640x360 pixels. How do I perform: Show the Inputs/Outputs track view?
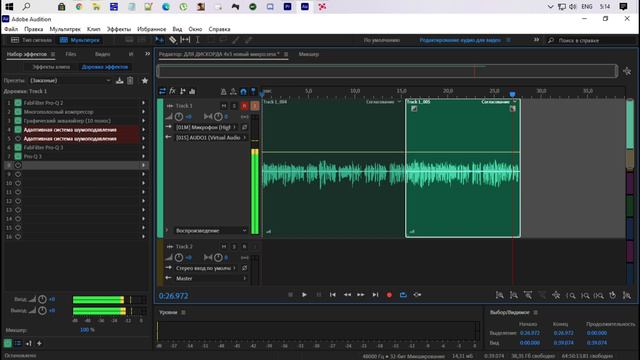pos(162,91)
